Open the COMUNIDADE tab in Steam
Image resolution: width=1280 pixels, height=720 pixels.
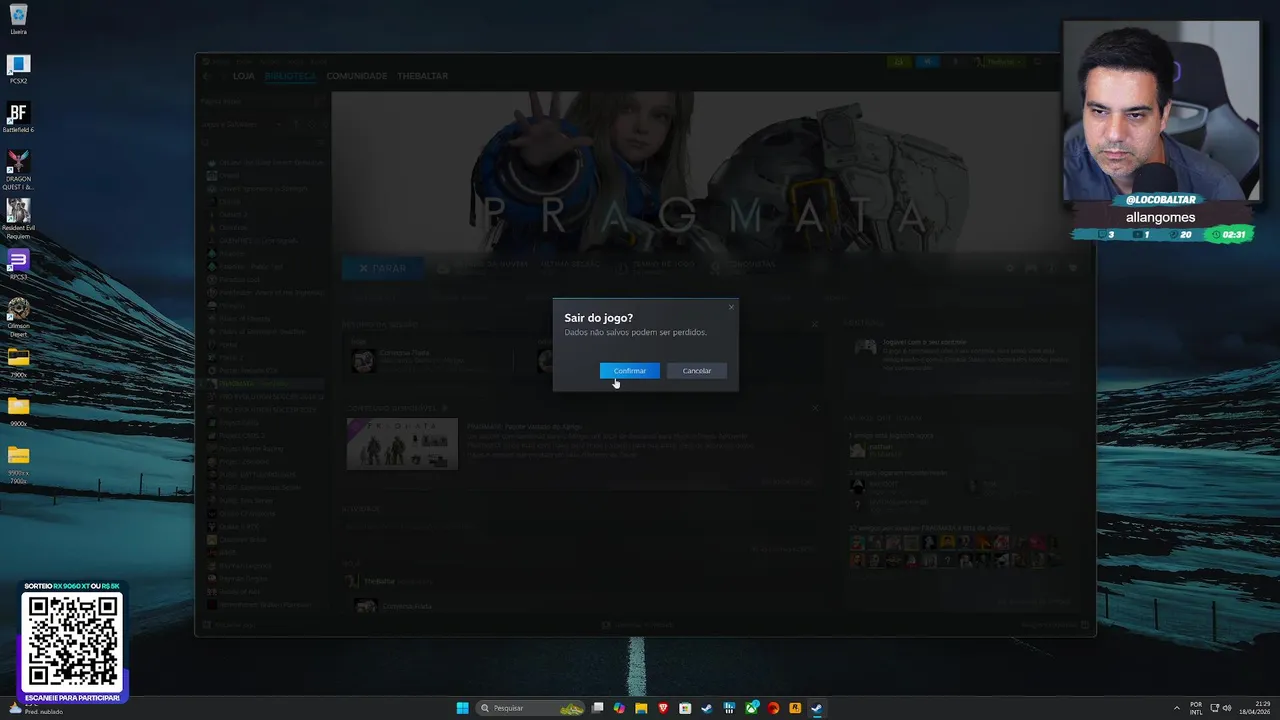[356, 76]
